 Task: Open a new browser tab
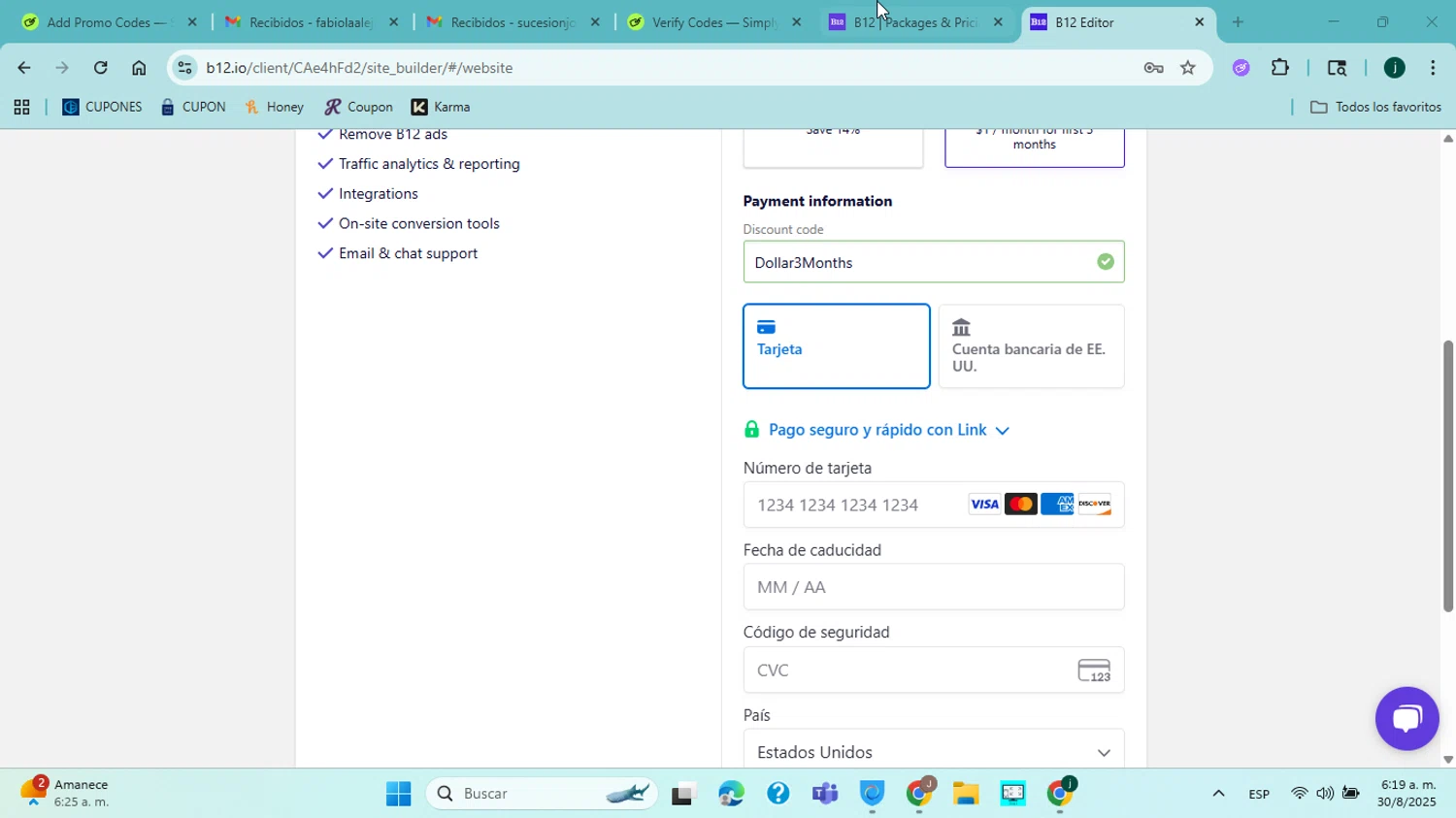tap(1238, 21)
